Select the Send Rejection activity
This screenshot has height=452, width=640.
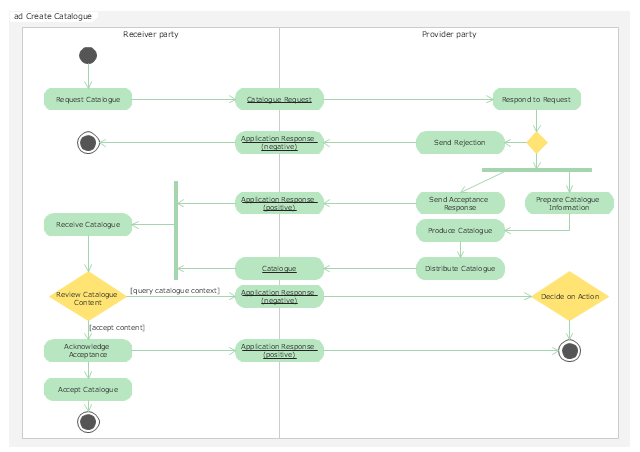[459, 142]
